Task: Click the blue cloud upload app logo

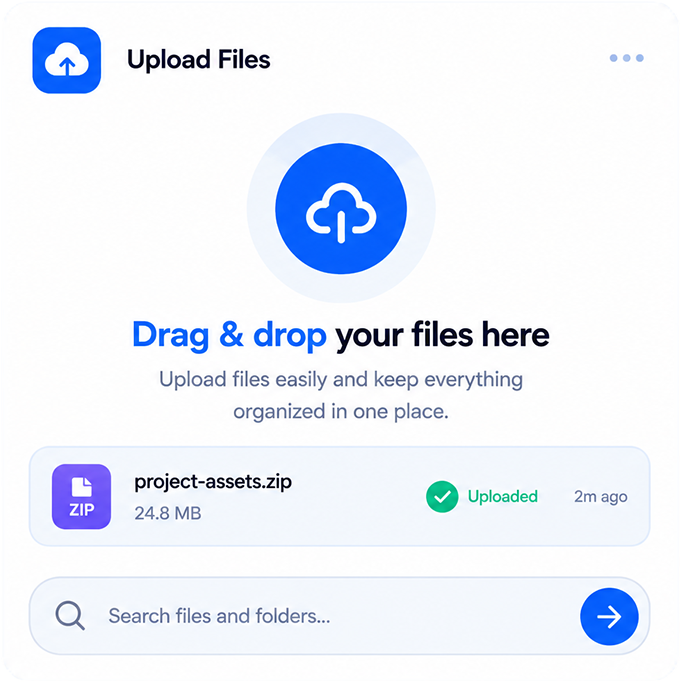Action: tap(67, 60)
